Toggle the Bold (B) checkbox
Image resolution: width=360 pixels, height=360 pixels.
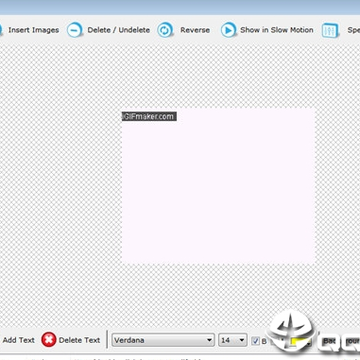256,341
